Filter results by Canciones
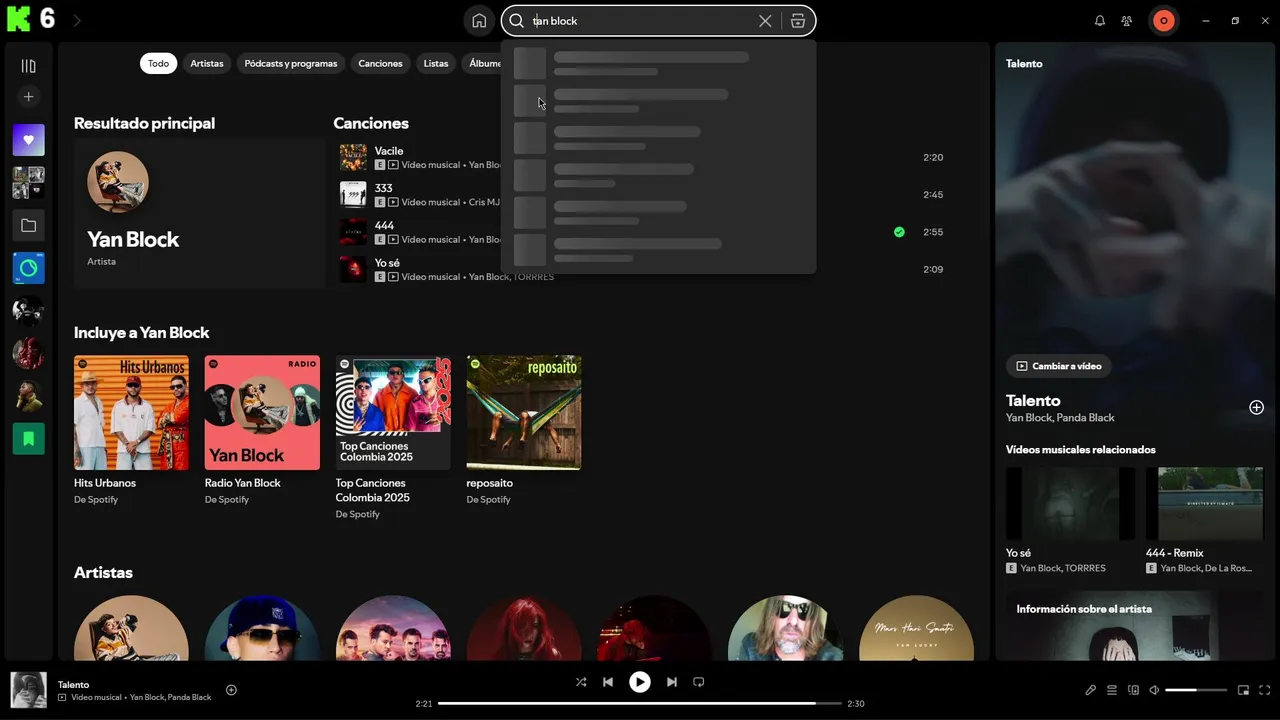 [380, 63]
